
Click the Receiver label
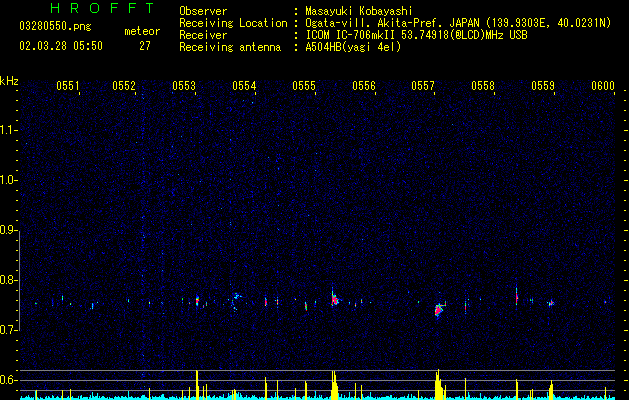tap(203, 35)
